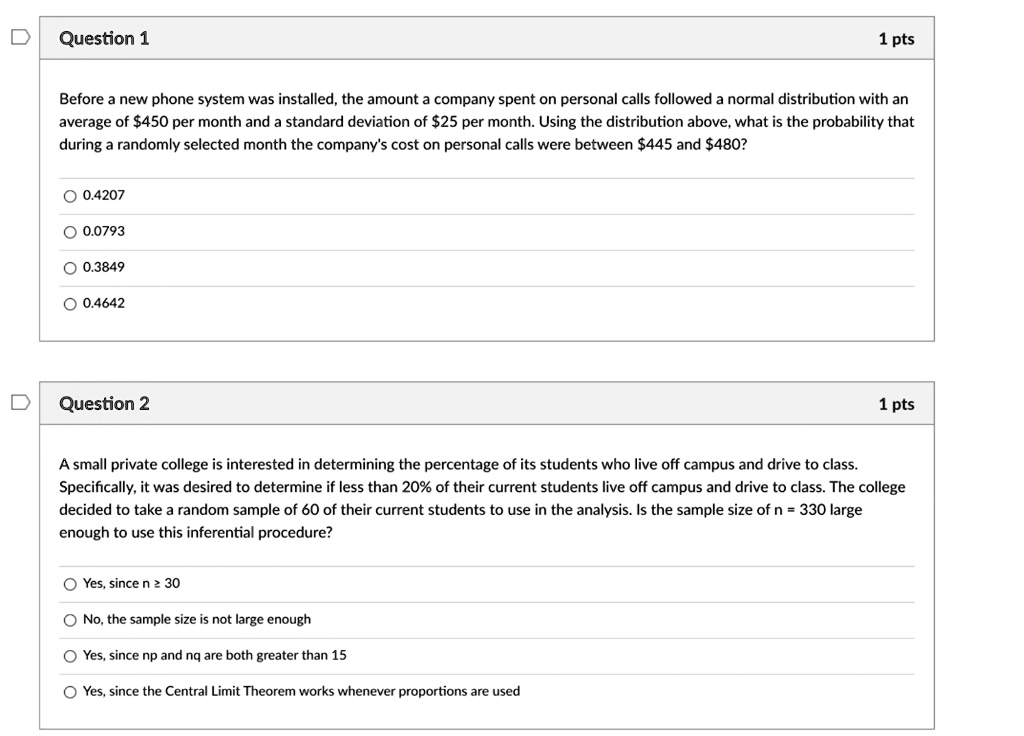This screenshot has height=736, width=1024.
Task: Pick the Central Limit Theorem answer
Action: coord(69,692)
